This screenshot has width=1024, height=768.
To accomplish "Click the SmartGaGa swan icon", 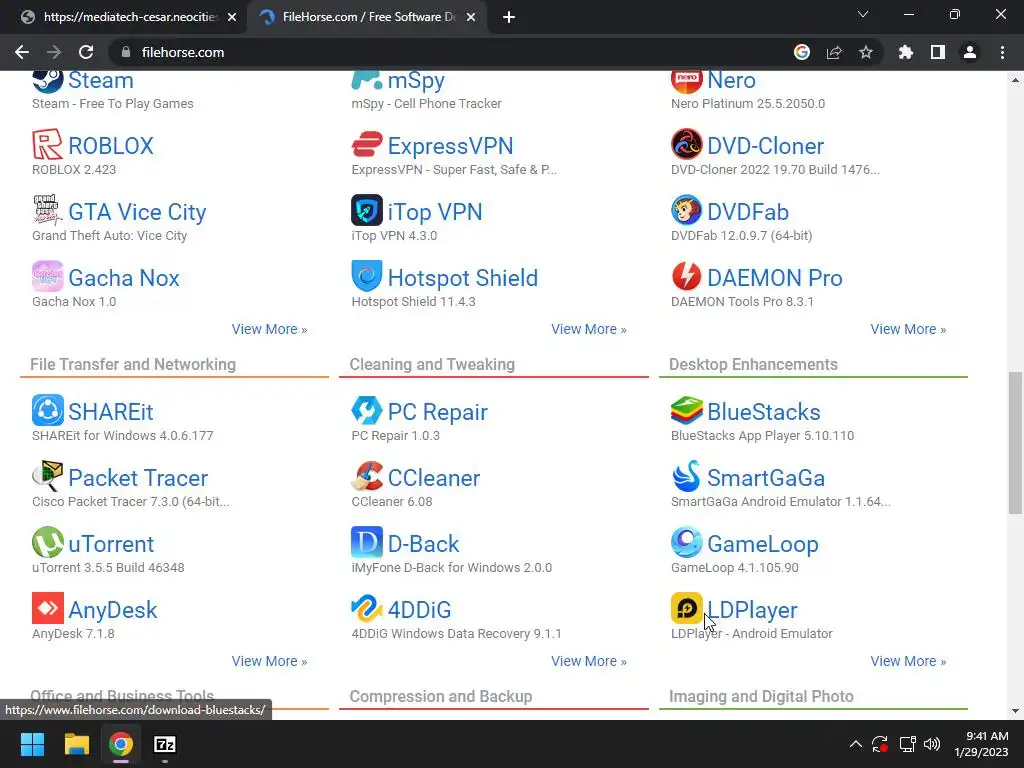I will (686, 476).
